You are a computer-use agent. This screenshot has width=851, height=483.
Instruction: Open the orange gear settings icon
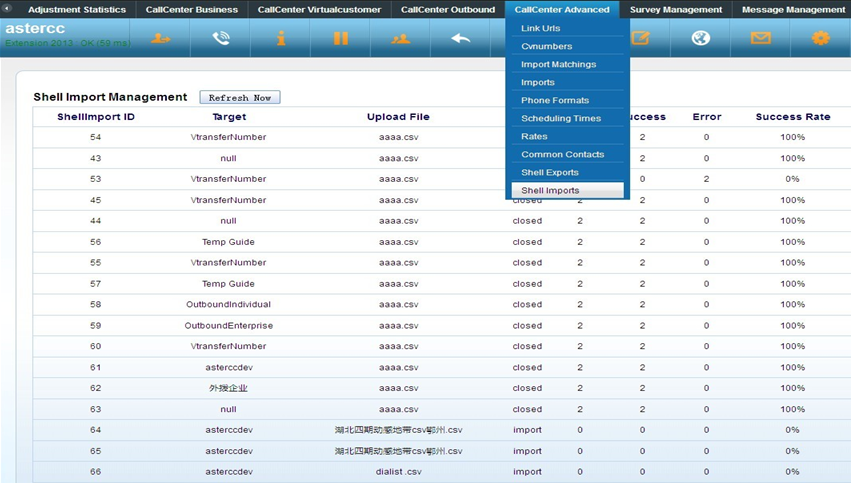(x=820, y=39)
